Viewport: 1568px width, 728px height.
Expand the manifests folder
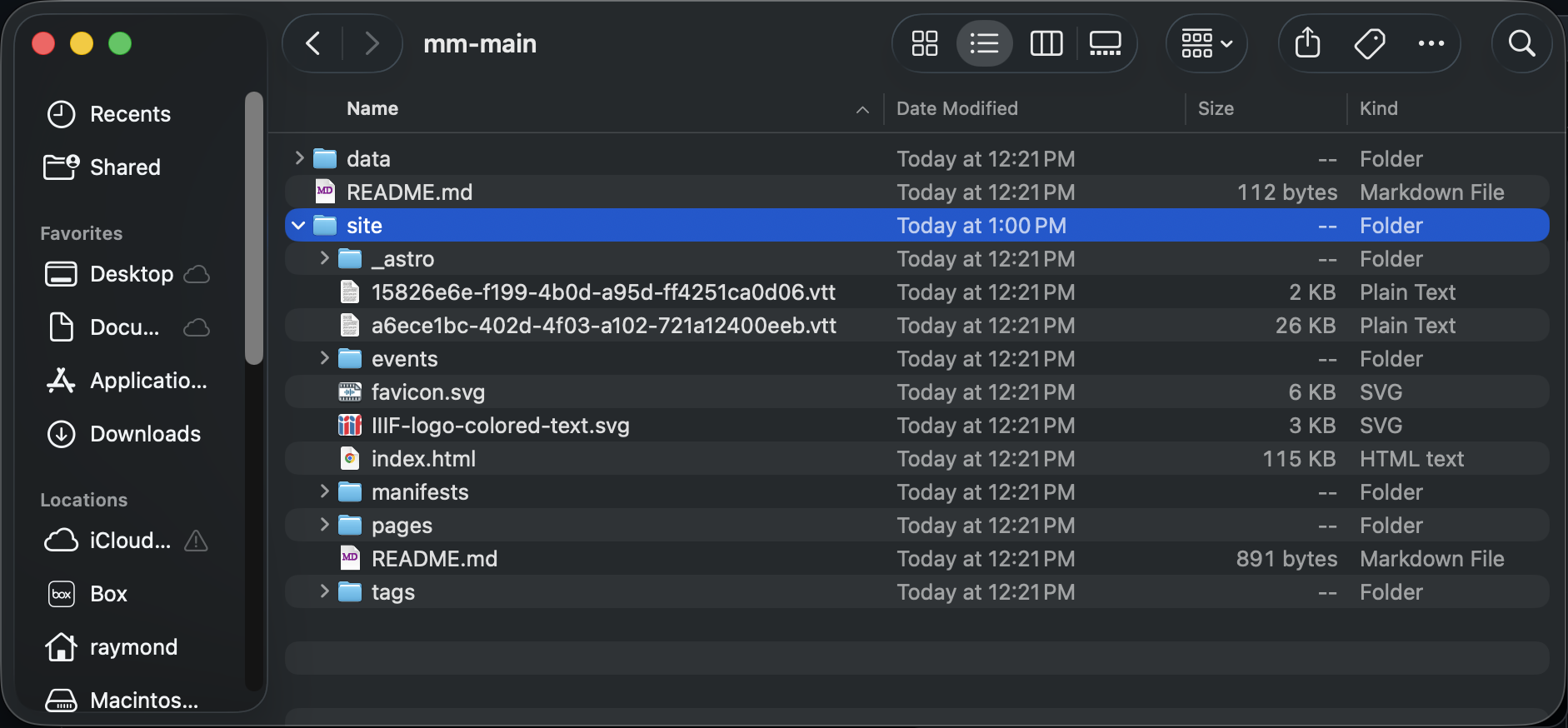[324, 492]
